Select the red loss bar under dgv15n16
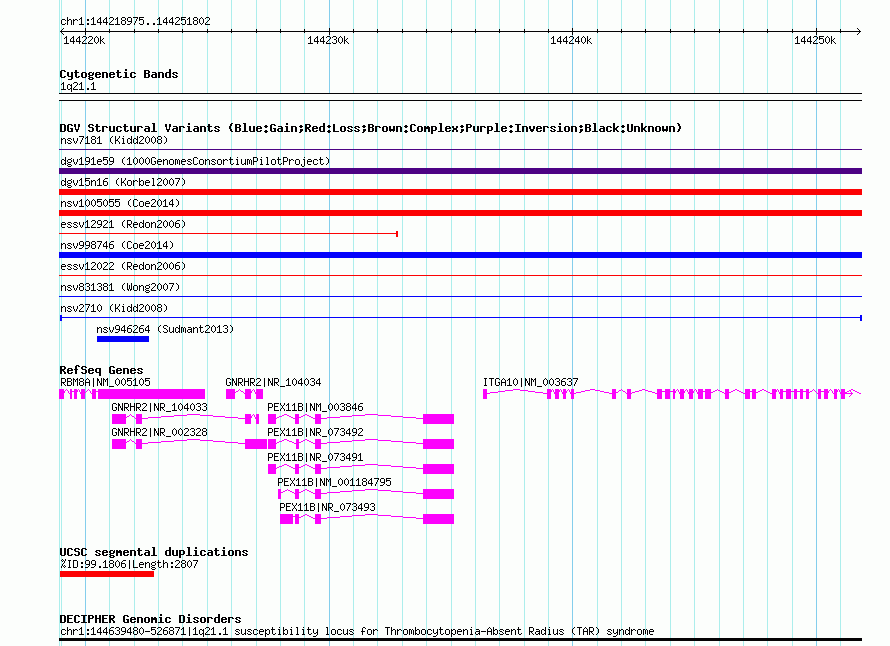The image size is (890, 646). [460, 192]
